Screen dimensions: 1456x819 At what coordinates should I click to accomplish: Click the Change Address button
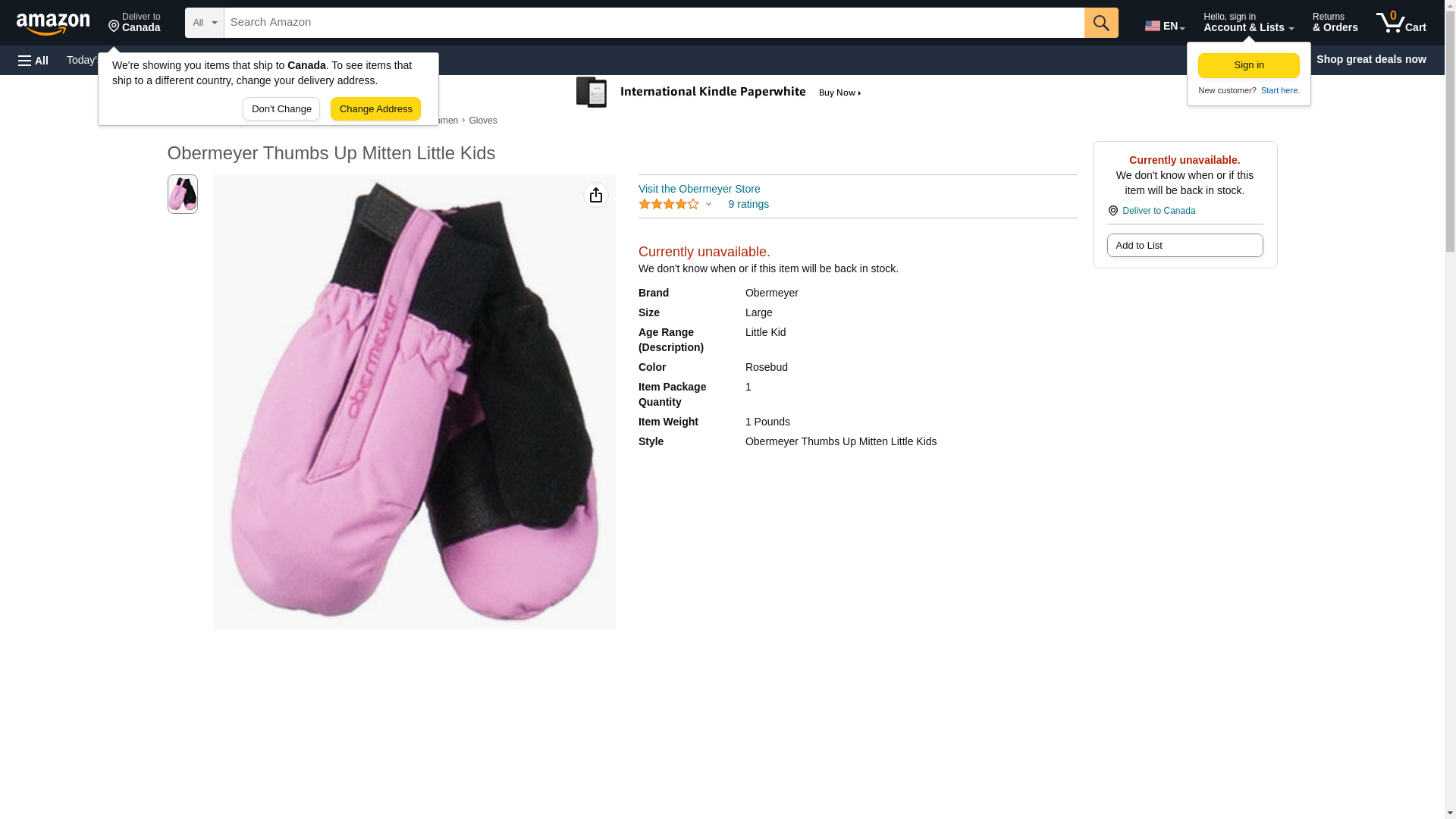tap(375, 109)
